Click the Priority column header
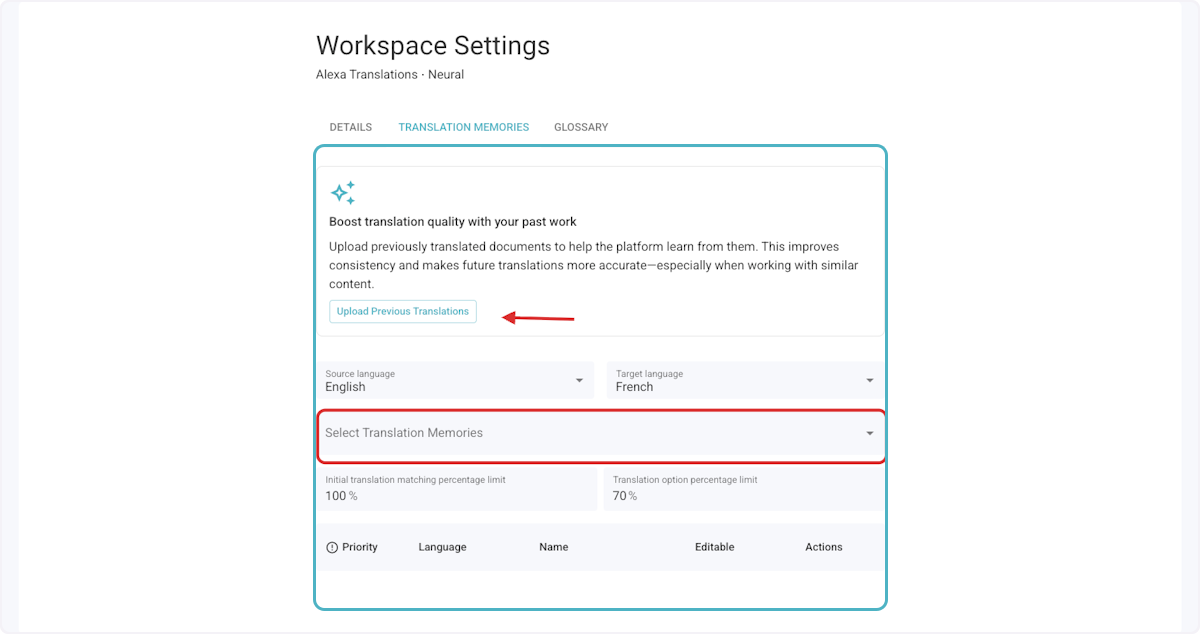This screenshot has height=634, width=1200. click(360, 547)
